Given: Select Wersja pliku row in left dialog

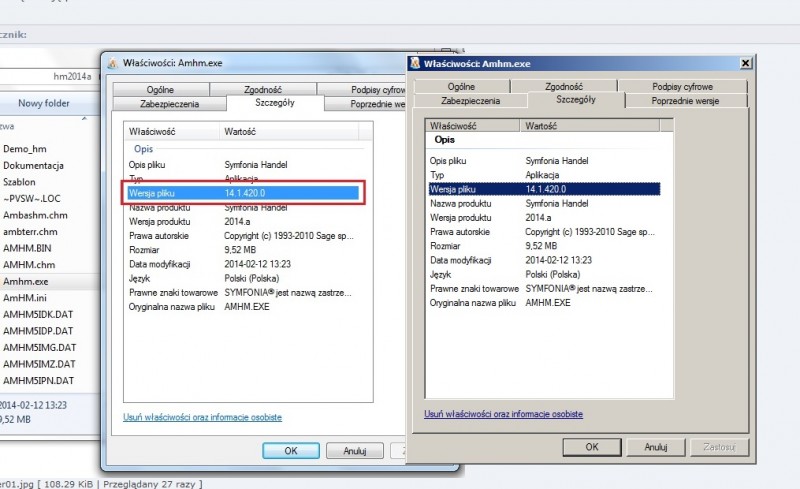Looking at the screenshot, I should pos(242,193).
